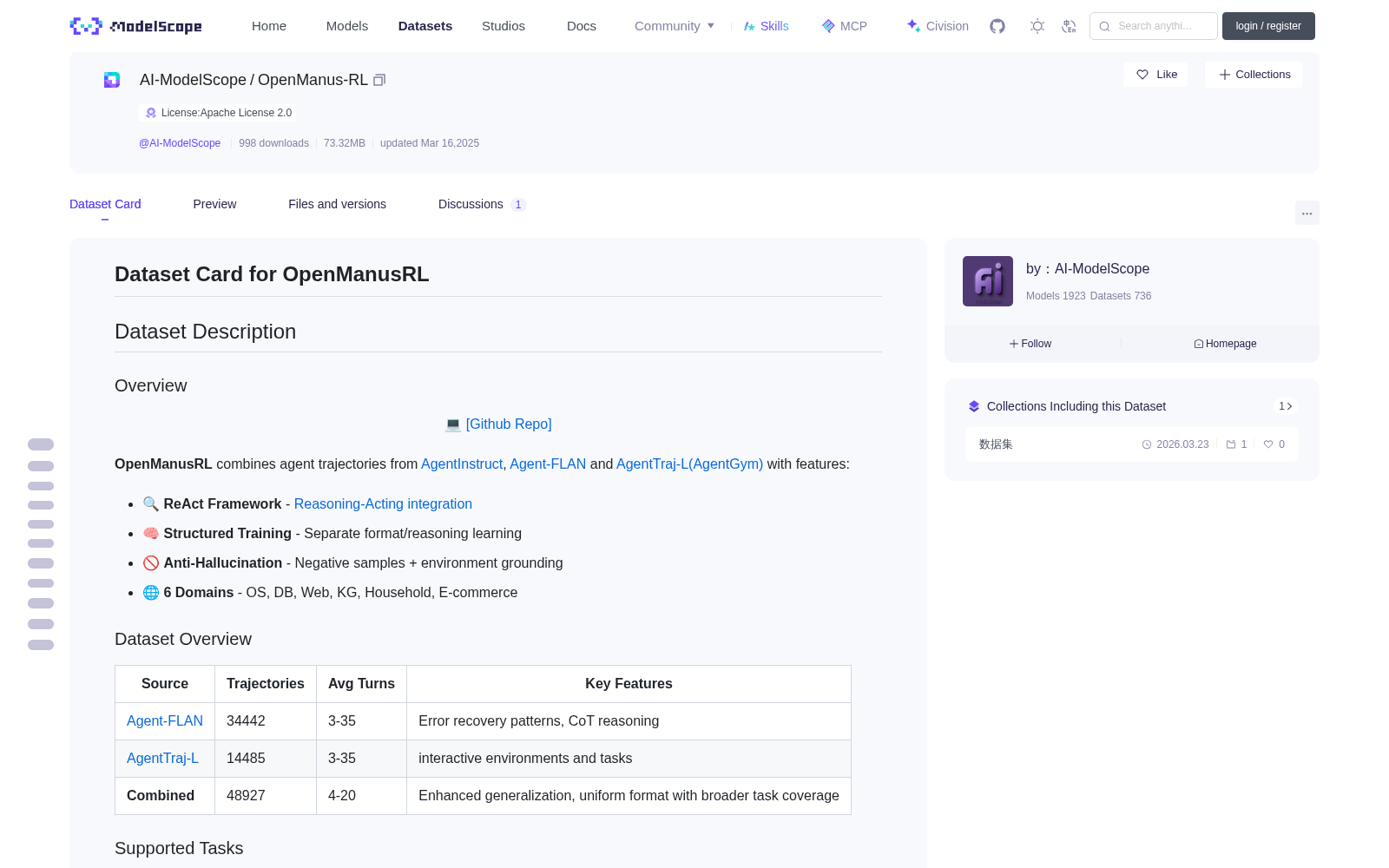Toggle the light/dark theme sun icon

tap(1037, 26)
